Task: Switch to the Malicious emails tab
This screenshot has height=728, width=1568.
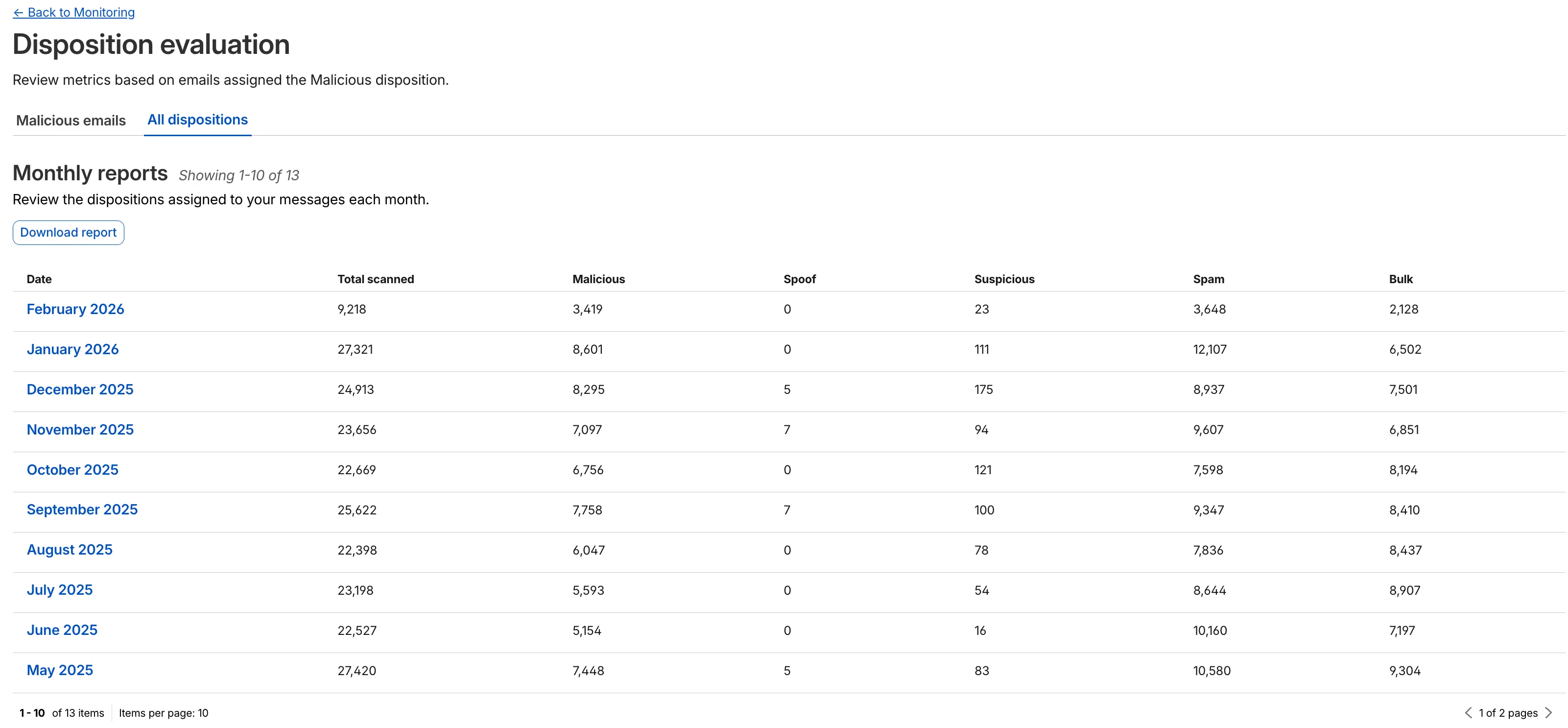Action: coord(70,120)
